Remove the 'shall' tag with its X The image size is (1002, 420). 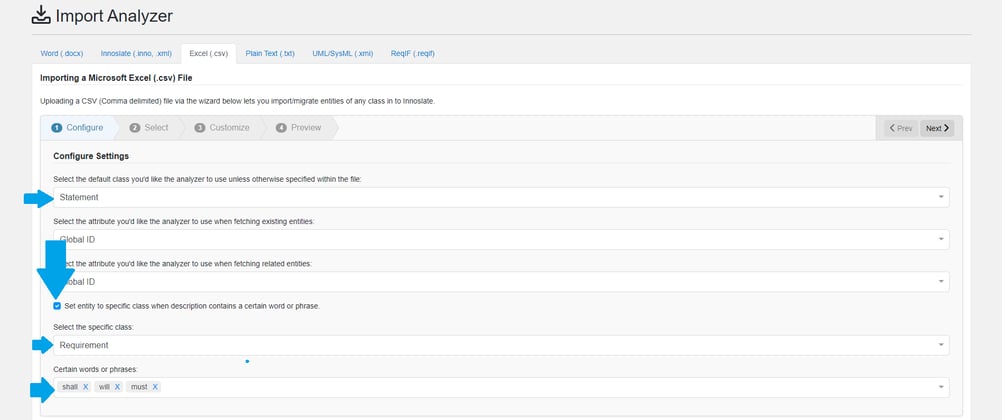click(86, 387)
